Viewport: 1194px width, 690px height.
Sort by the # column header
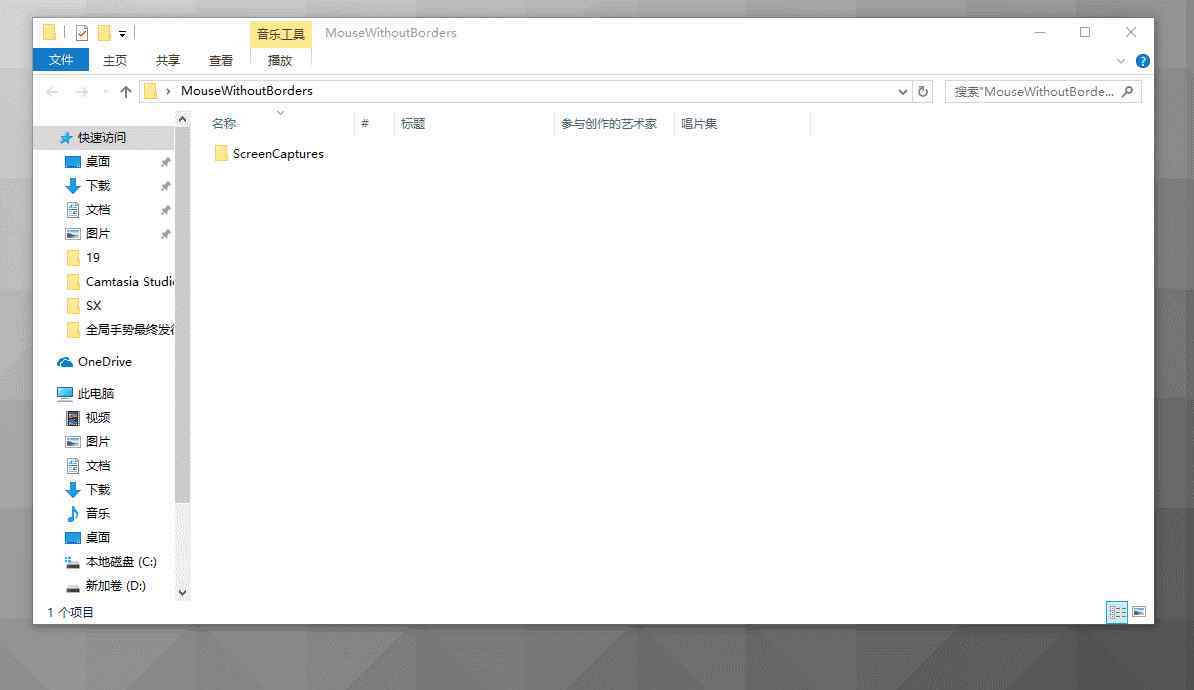coord(365,123)
